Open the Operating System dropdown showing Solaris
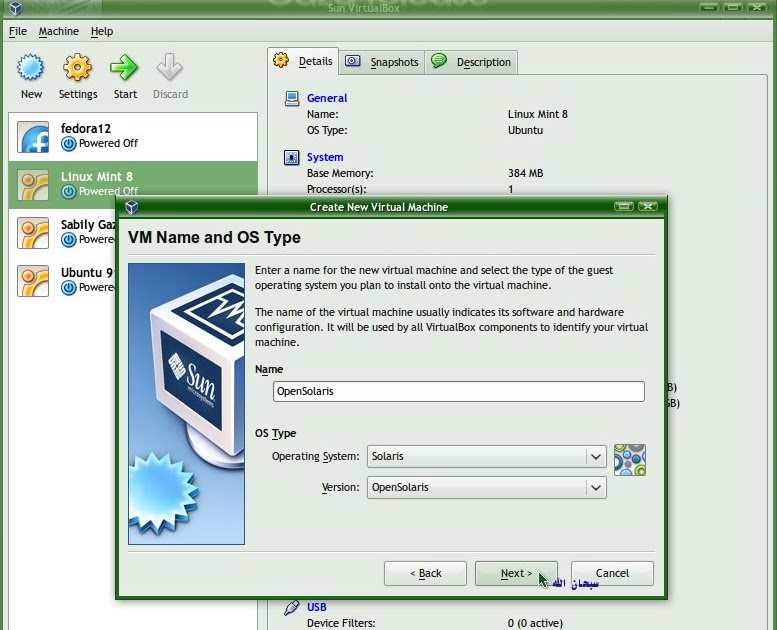 [x=487, y=457]
